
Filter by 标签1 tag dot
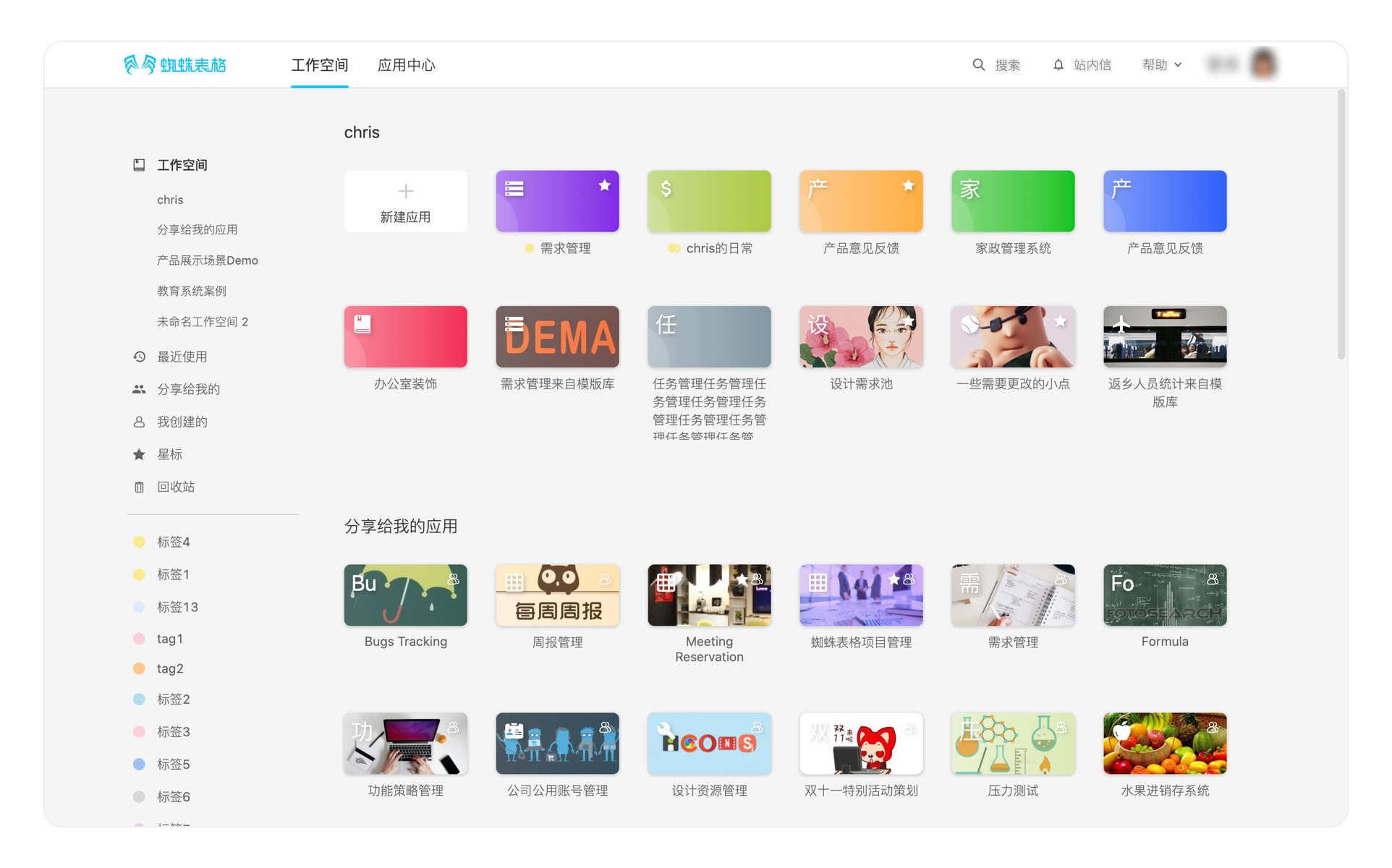139,574
